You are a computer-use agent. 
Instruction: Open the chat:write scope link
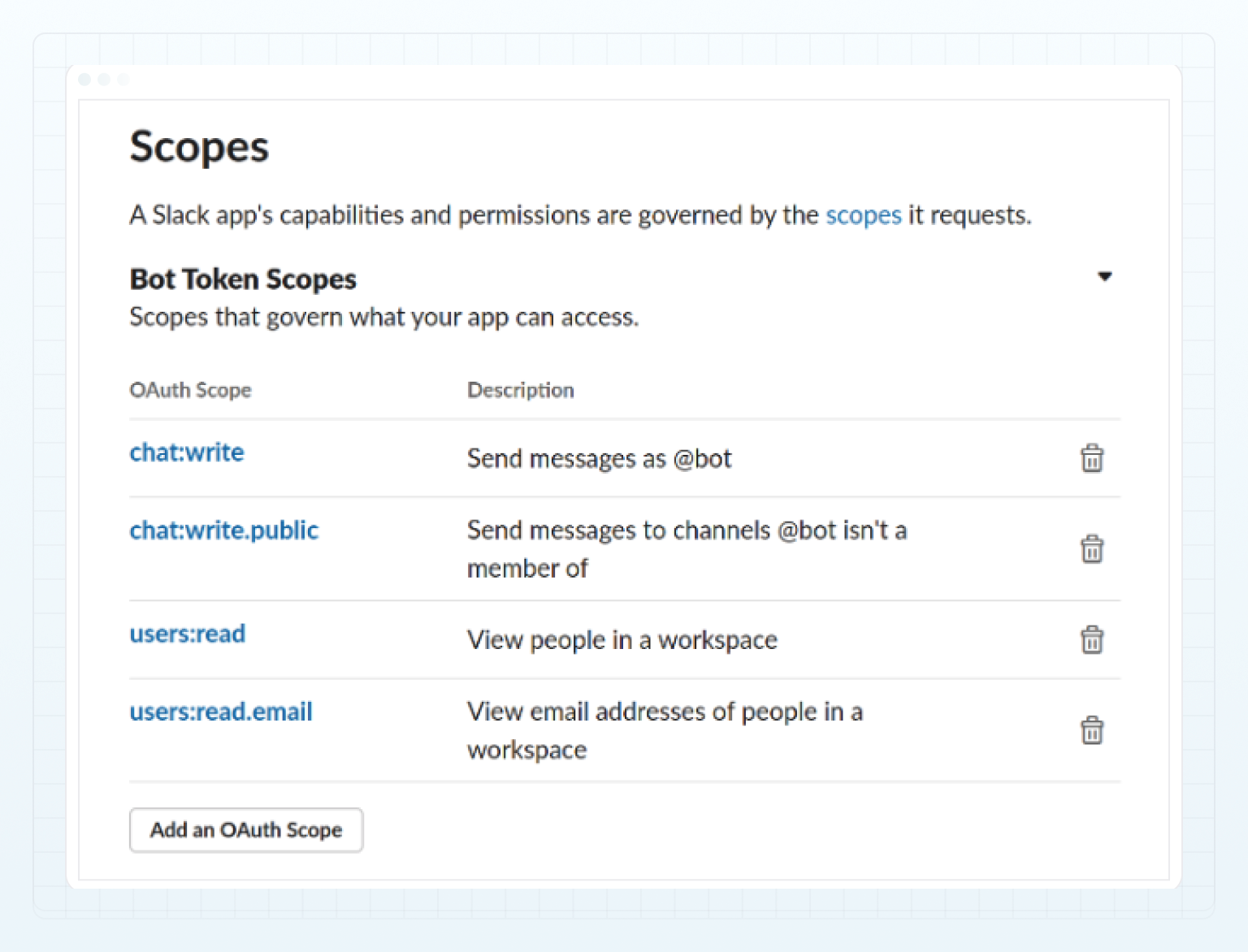pyautogui.click(x=187, y=452)
